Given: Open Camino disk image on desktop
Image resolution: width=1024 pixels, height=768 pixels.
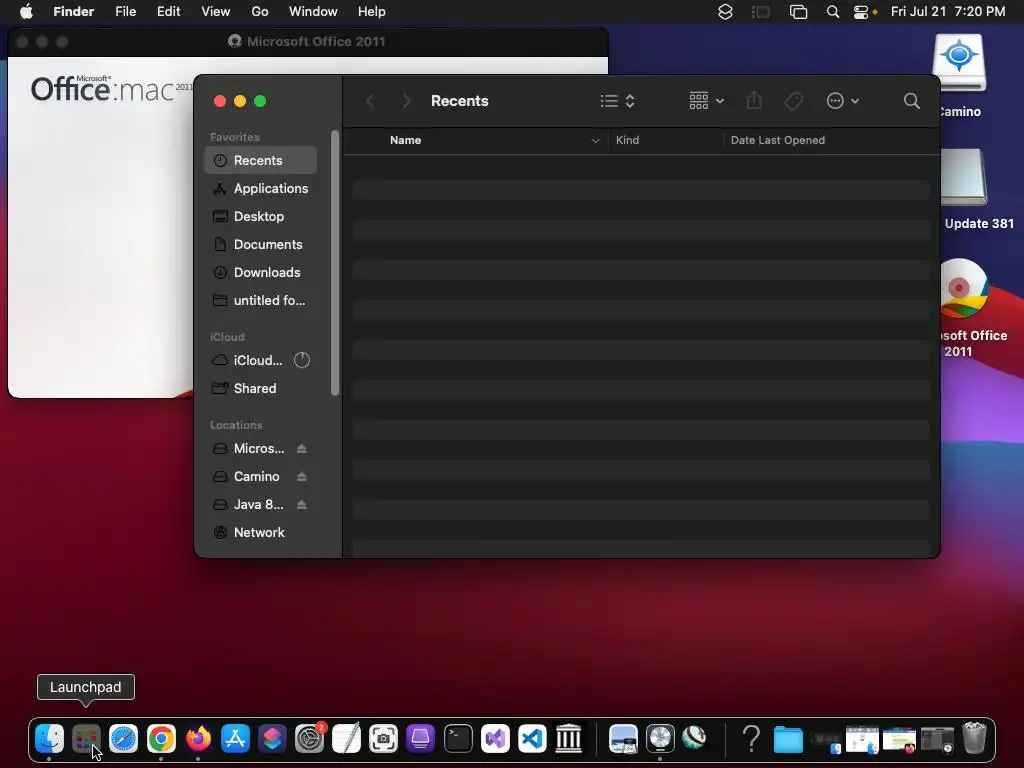Looking at the screenshot, I should [959, 63].
